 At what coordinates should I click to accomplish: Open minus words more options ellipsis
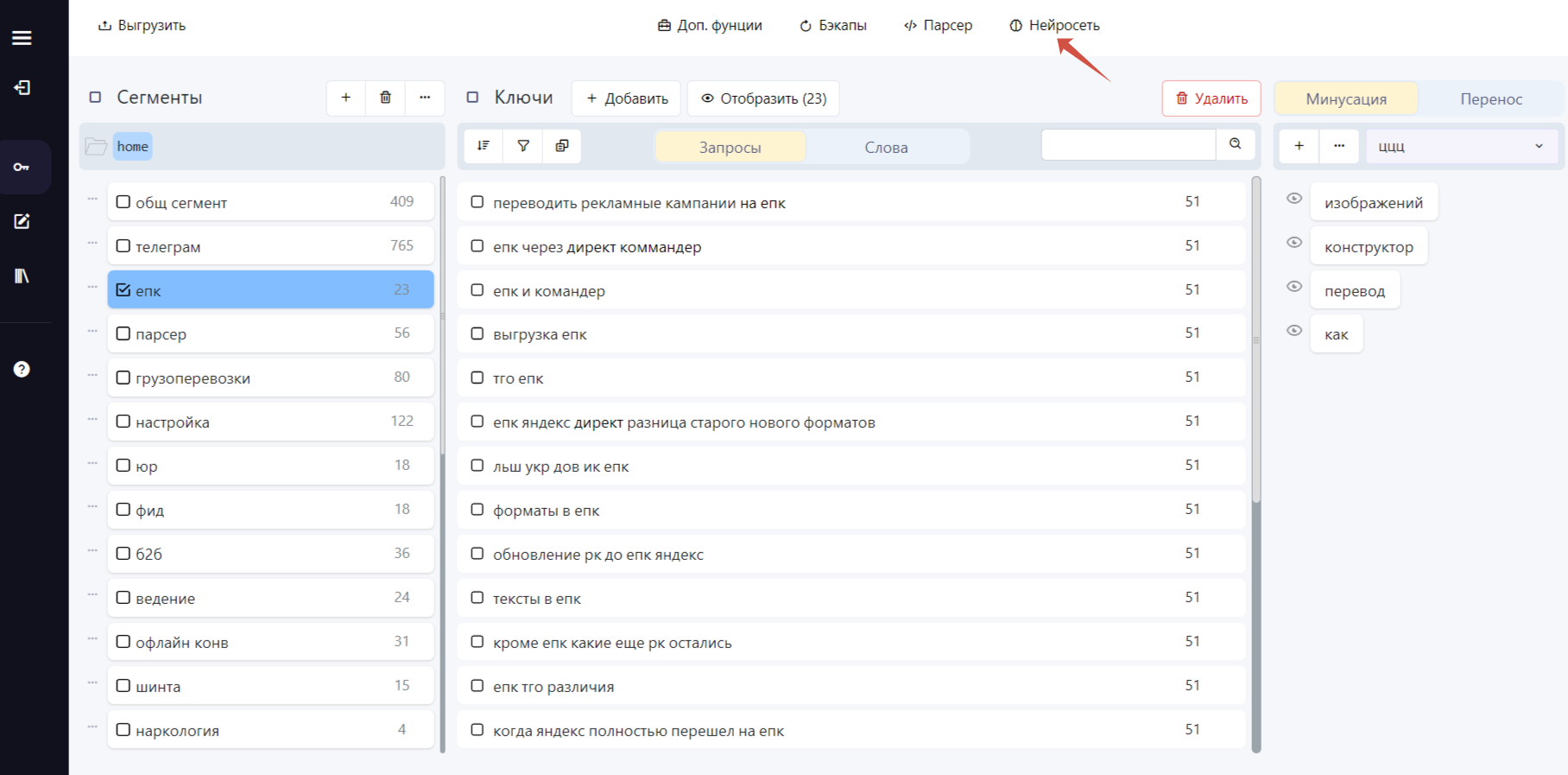point(1339,146)
